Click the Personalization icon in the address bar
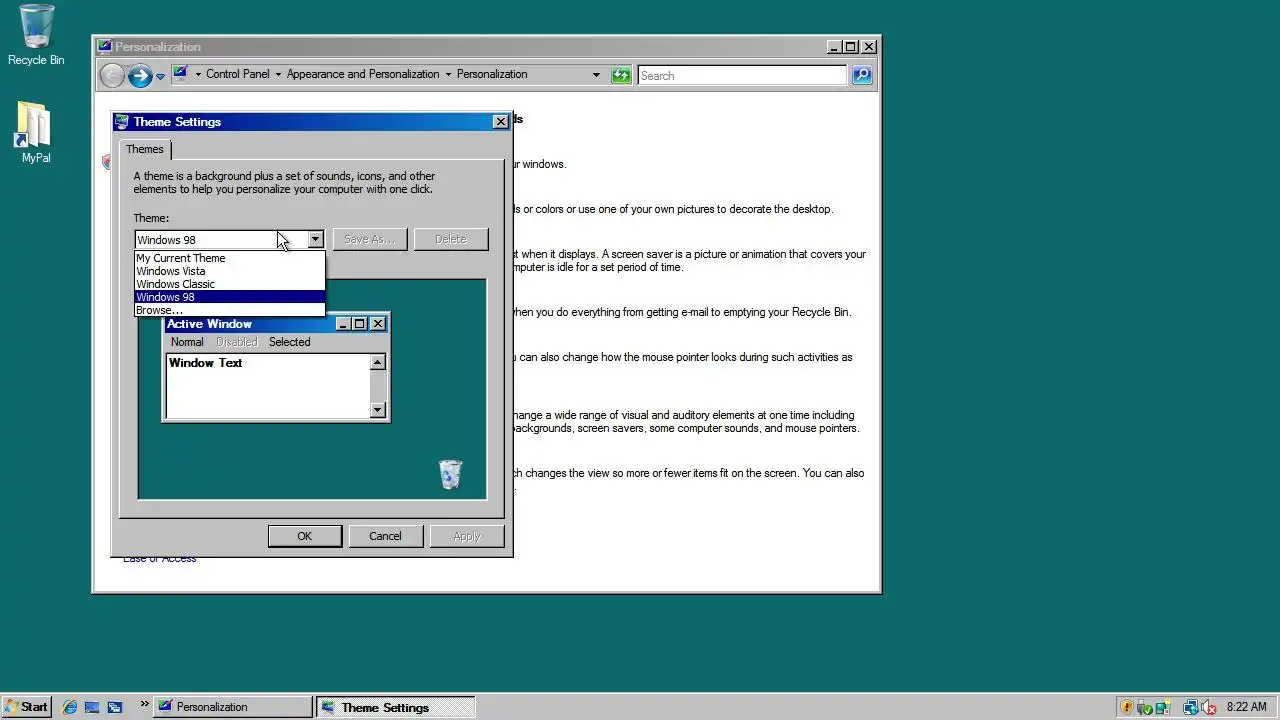Viewport: 1280px width, 720px height. pos(180,74)
